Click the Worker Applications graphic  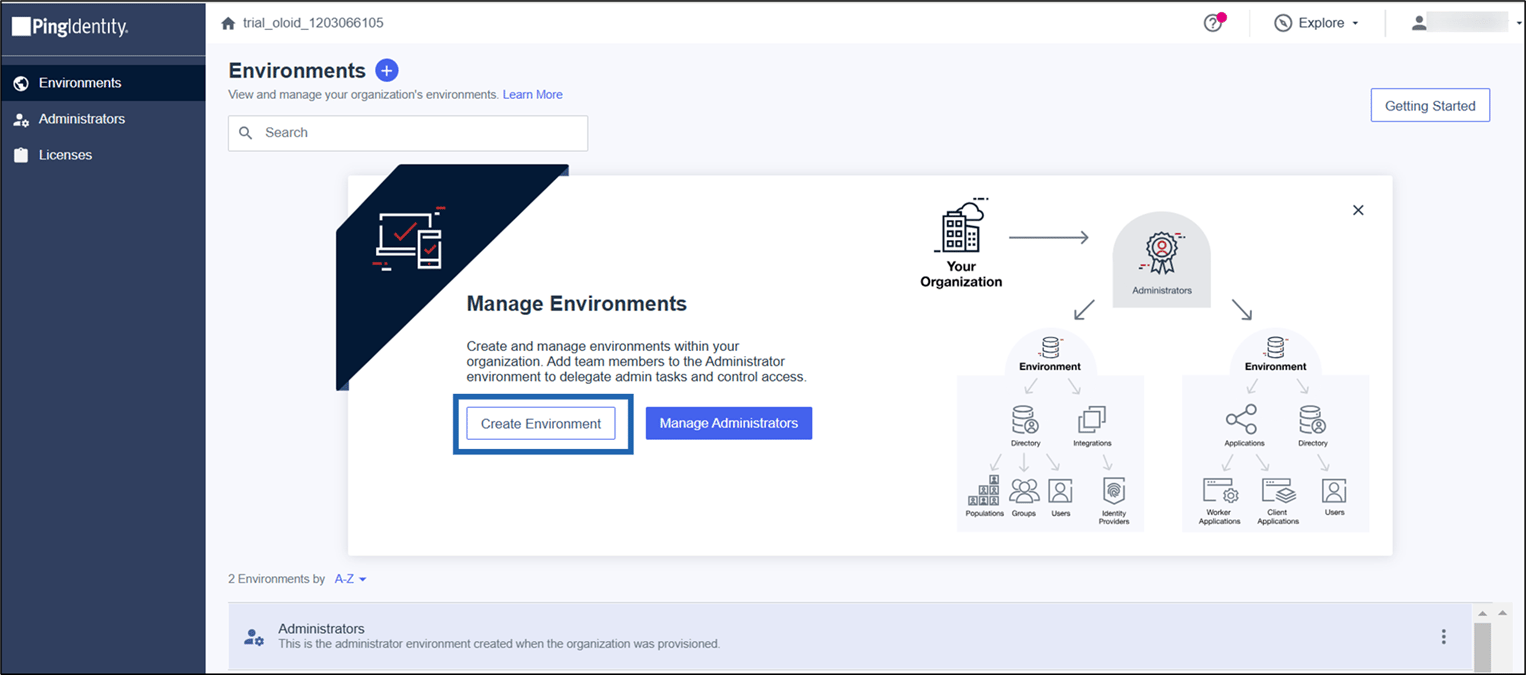(1220, 491)
